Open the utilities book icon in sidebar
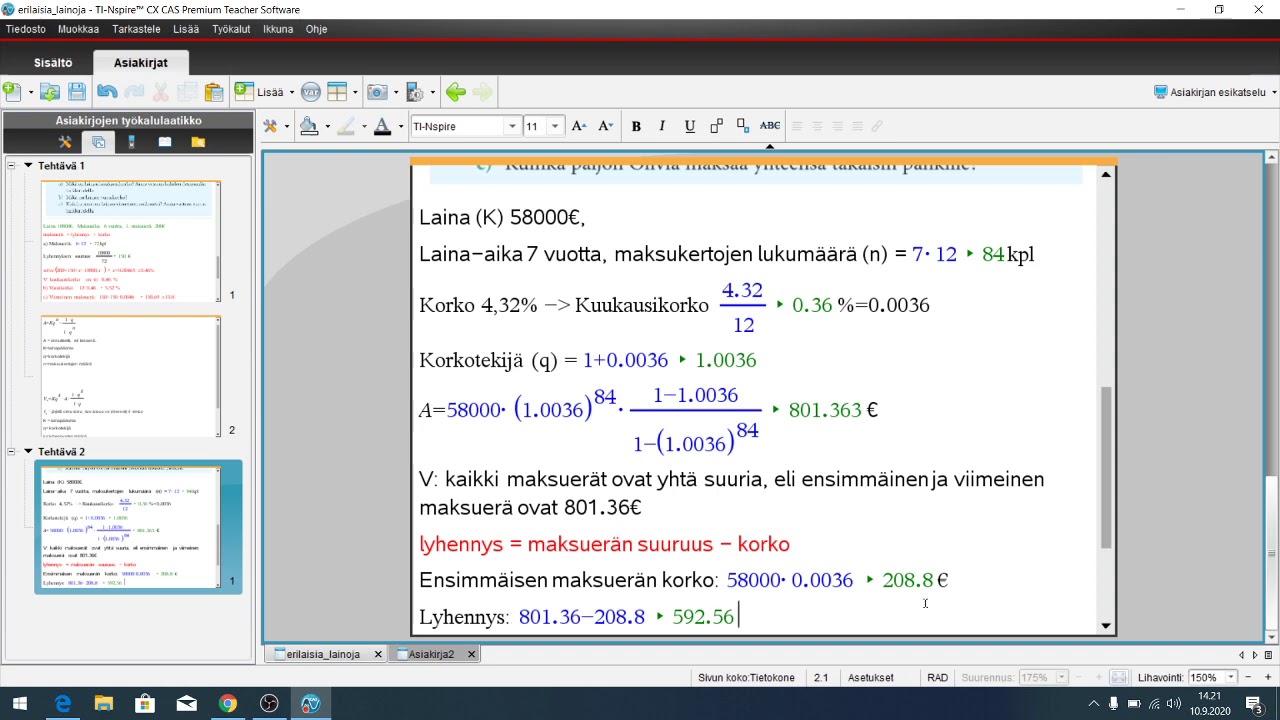This screenshot has height=720, width=1280. click(x=165, y=142)
